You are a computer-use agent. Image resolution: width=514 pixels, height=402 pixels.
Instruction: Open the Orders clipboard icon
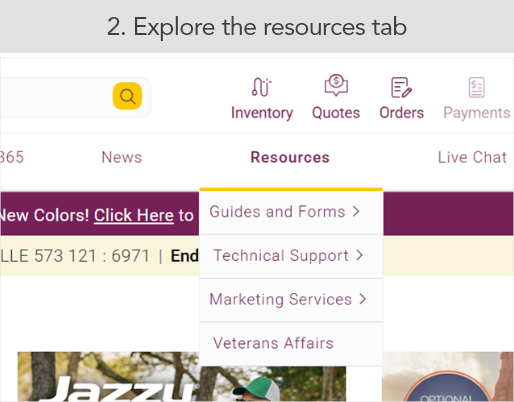coord(401,87)
